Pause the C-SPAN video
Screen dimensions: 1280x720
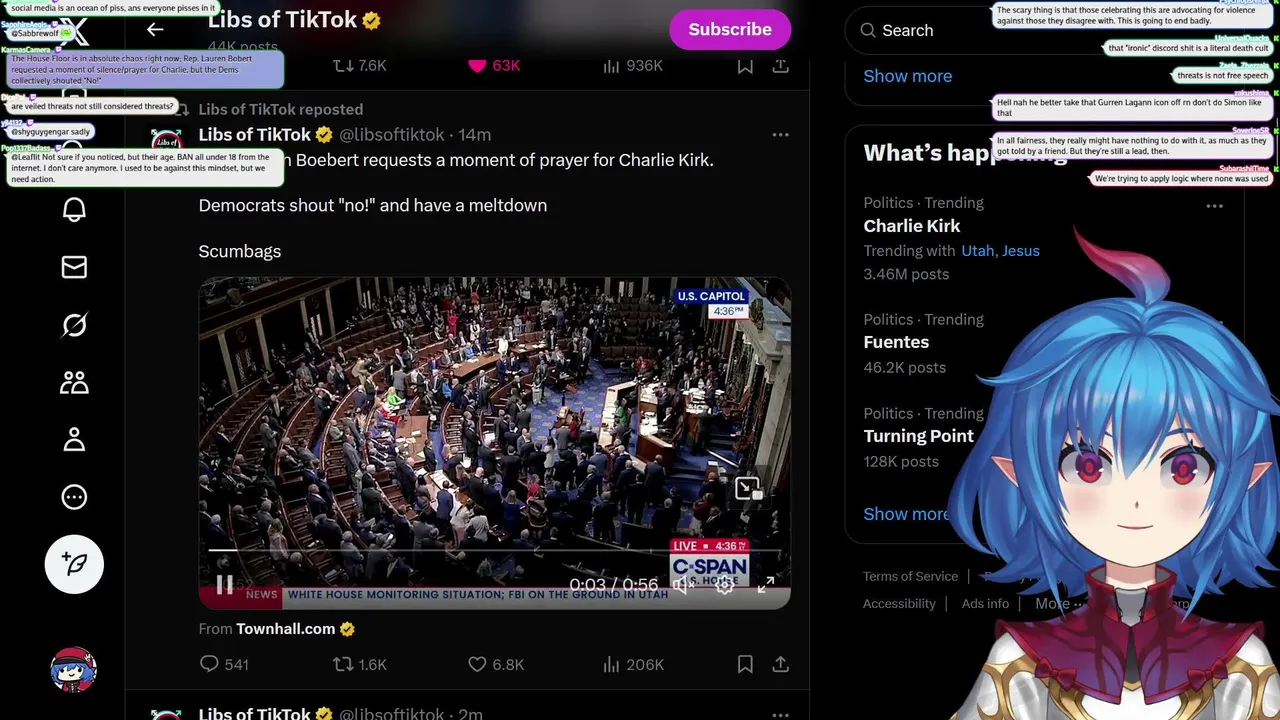point(224,584)
